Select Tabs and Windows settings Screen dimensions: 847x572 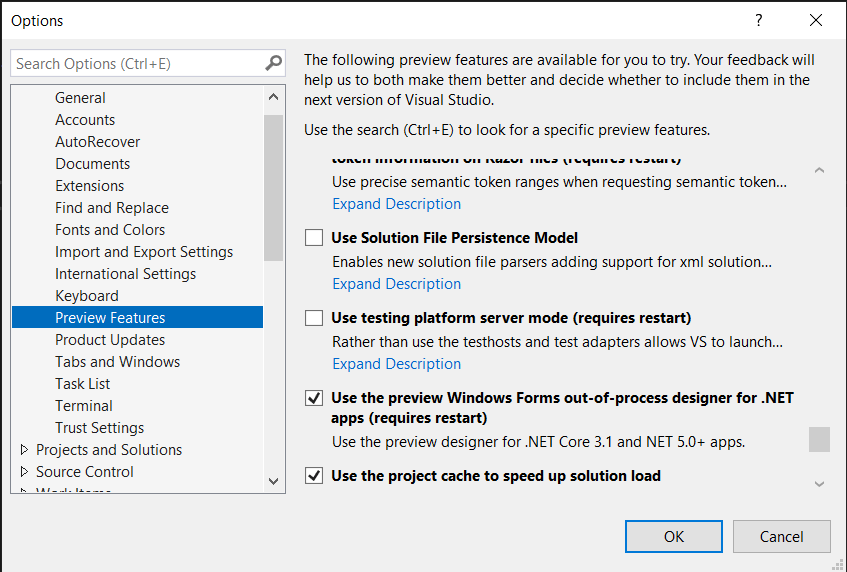click(x=117, y=362)
